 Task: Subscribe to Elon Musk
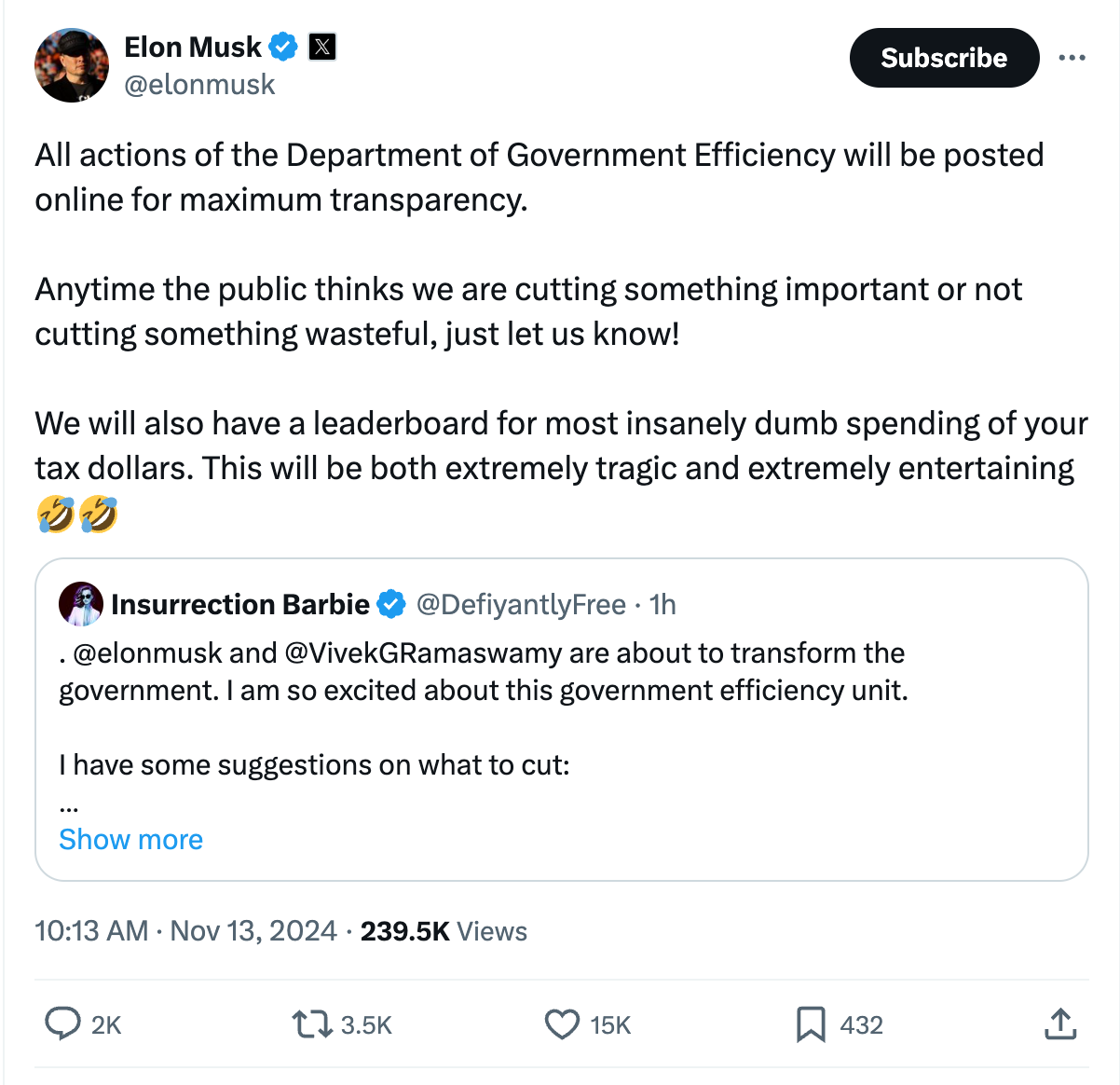point(944,58)
